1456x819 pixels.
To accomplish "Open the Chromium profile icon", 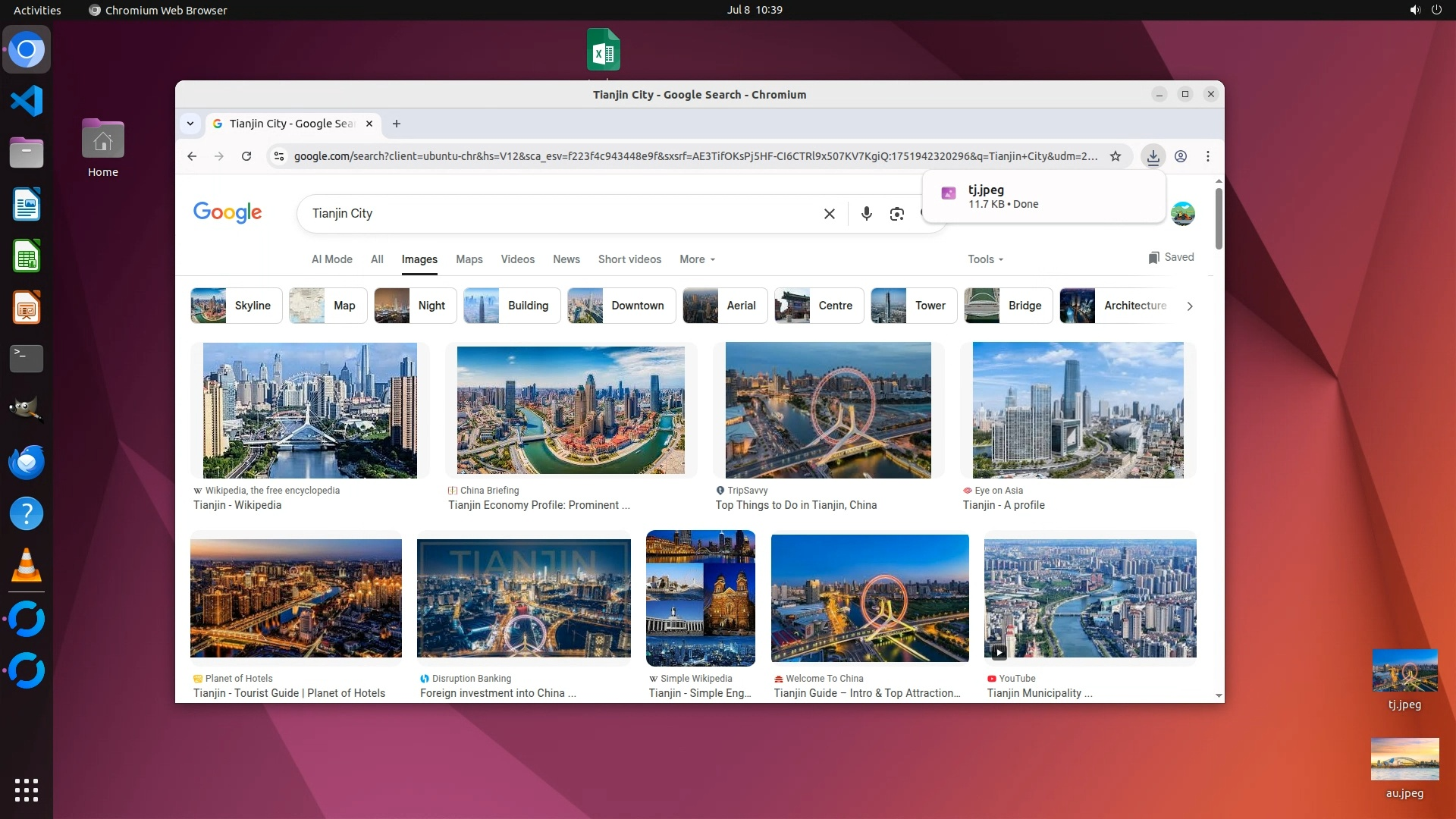I will (x=1181, y=156).
